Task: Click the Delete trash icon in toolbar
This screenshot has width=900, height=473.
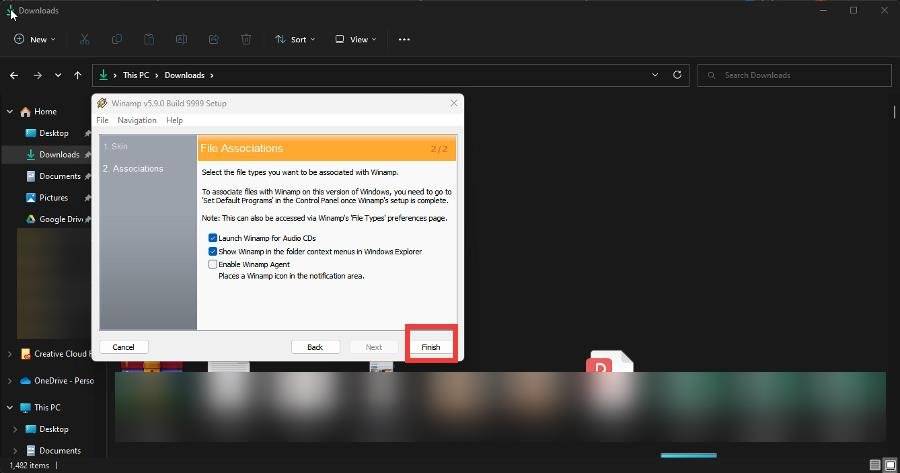Action: 246,39
